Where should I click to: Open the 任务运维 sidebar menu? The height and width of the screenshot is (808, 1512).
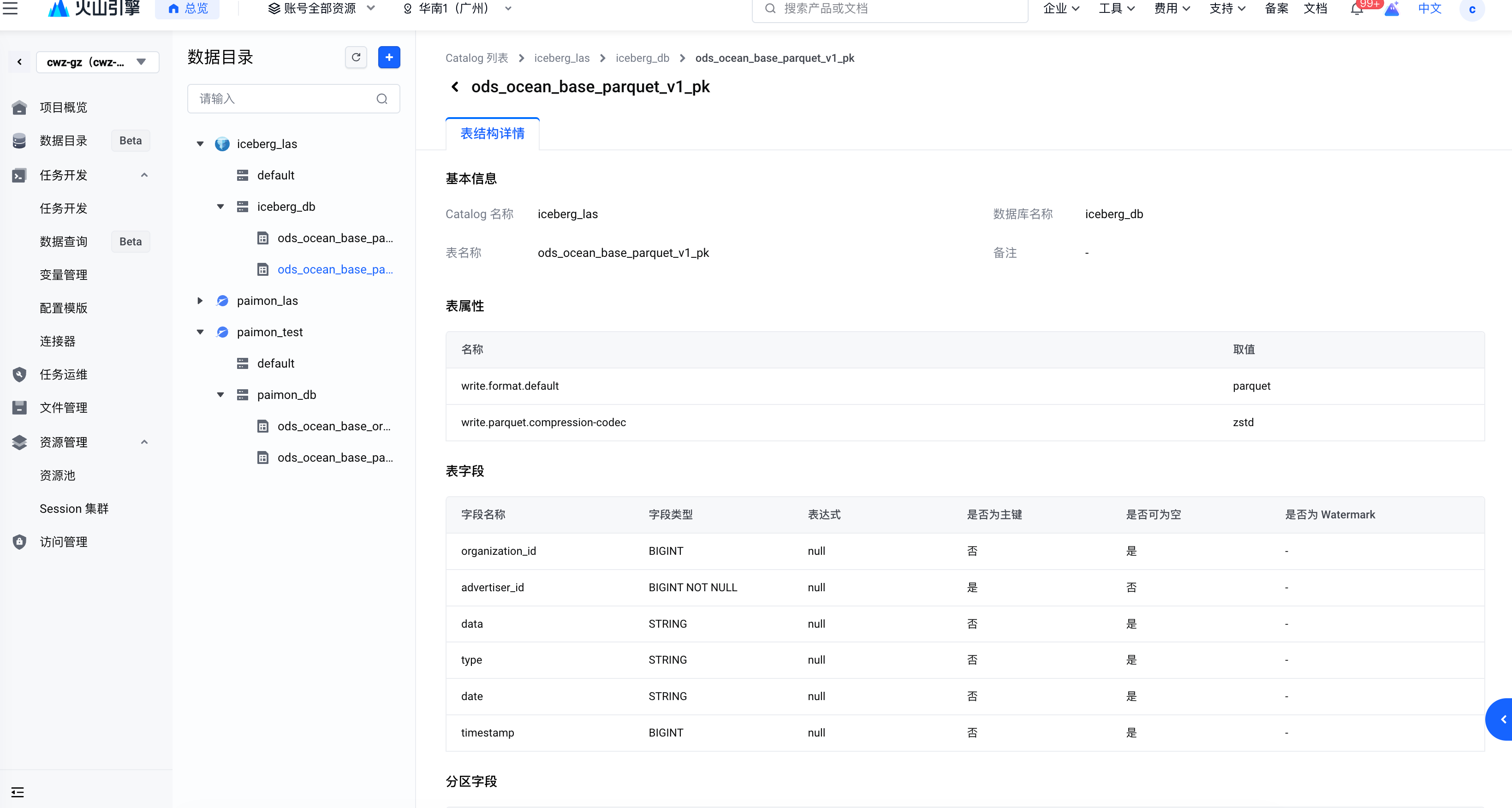click(63, 374)
